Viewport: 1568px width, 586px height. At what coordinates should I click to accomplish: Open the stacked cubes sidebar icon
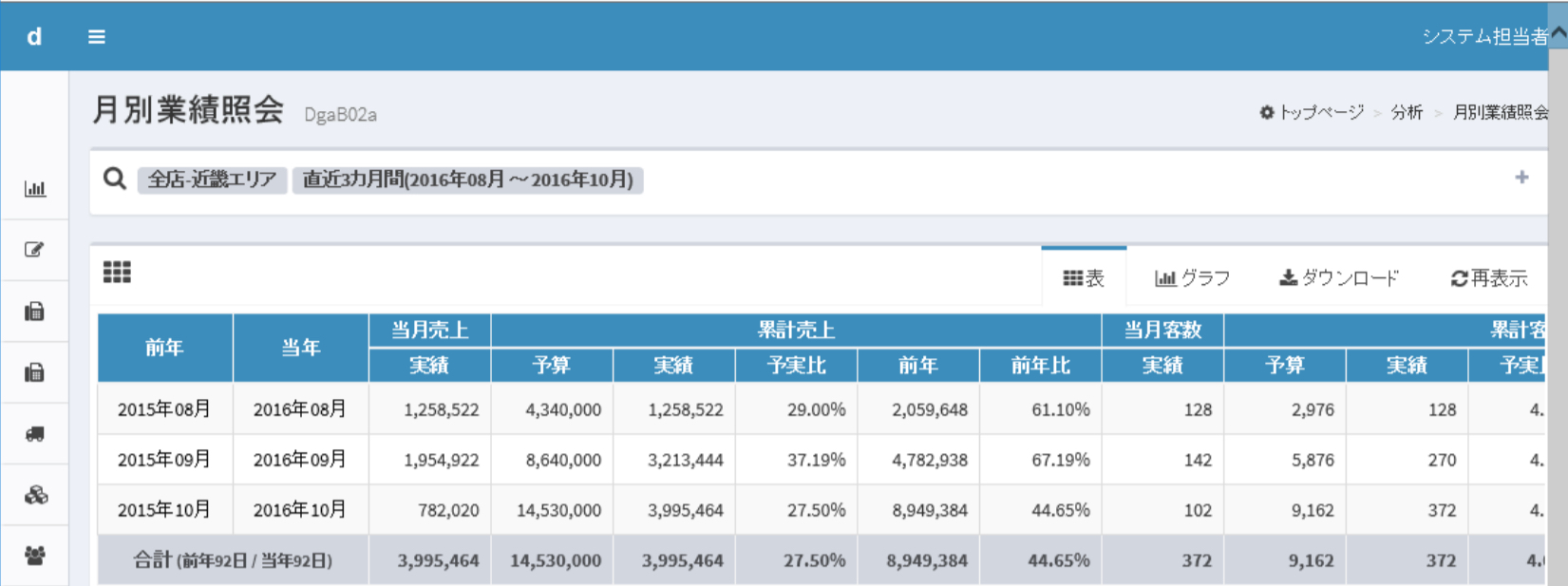click(x=35, y=495)
